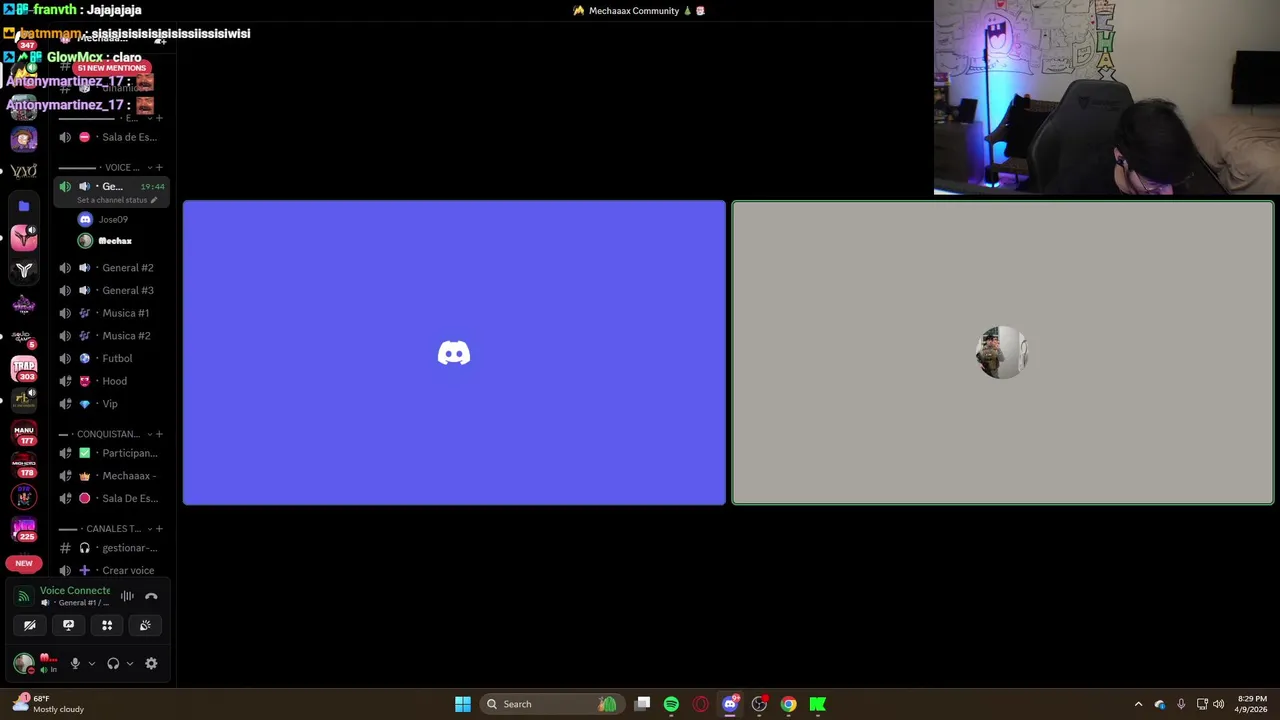Show hidden system tray icons
The height and width of the screenshot is (720, 1280).
[x=1138, y=704]
